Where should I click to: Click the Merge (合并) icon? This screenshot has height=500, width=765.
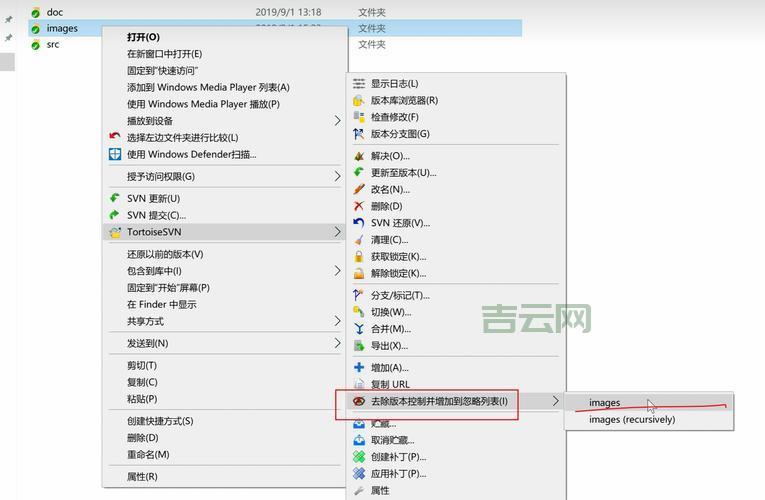359,329
